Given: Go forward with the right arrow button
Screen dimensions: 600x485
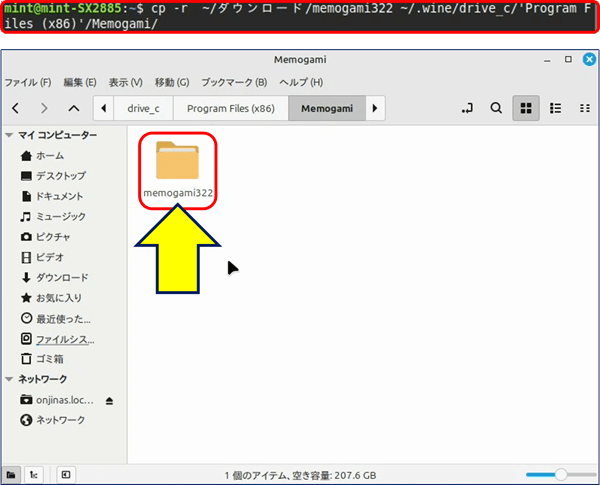Looking at the screenshot, I should (44, 108).
